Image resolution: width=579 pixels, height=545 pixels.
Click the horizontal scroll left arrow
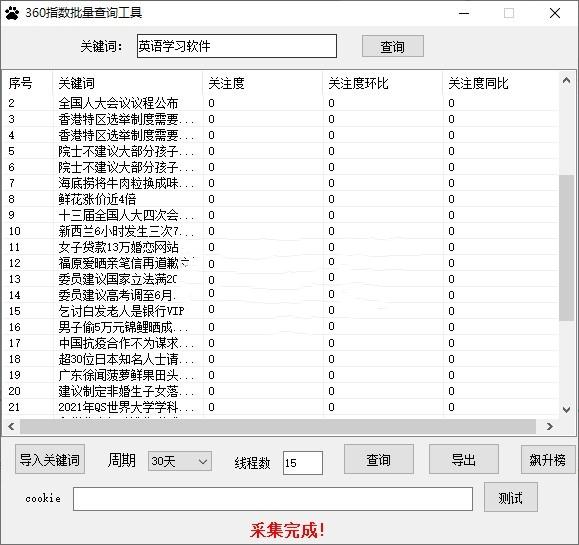tap(11, 426)
